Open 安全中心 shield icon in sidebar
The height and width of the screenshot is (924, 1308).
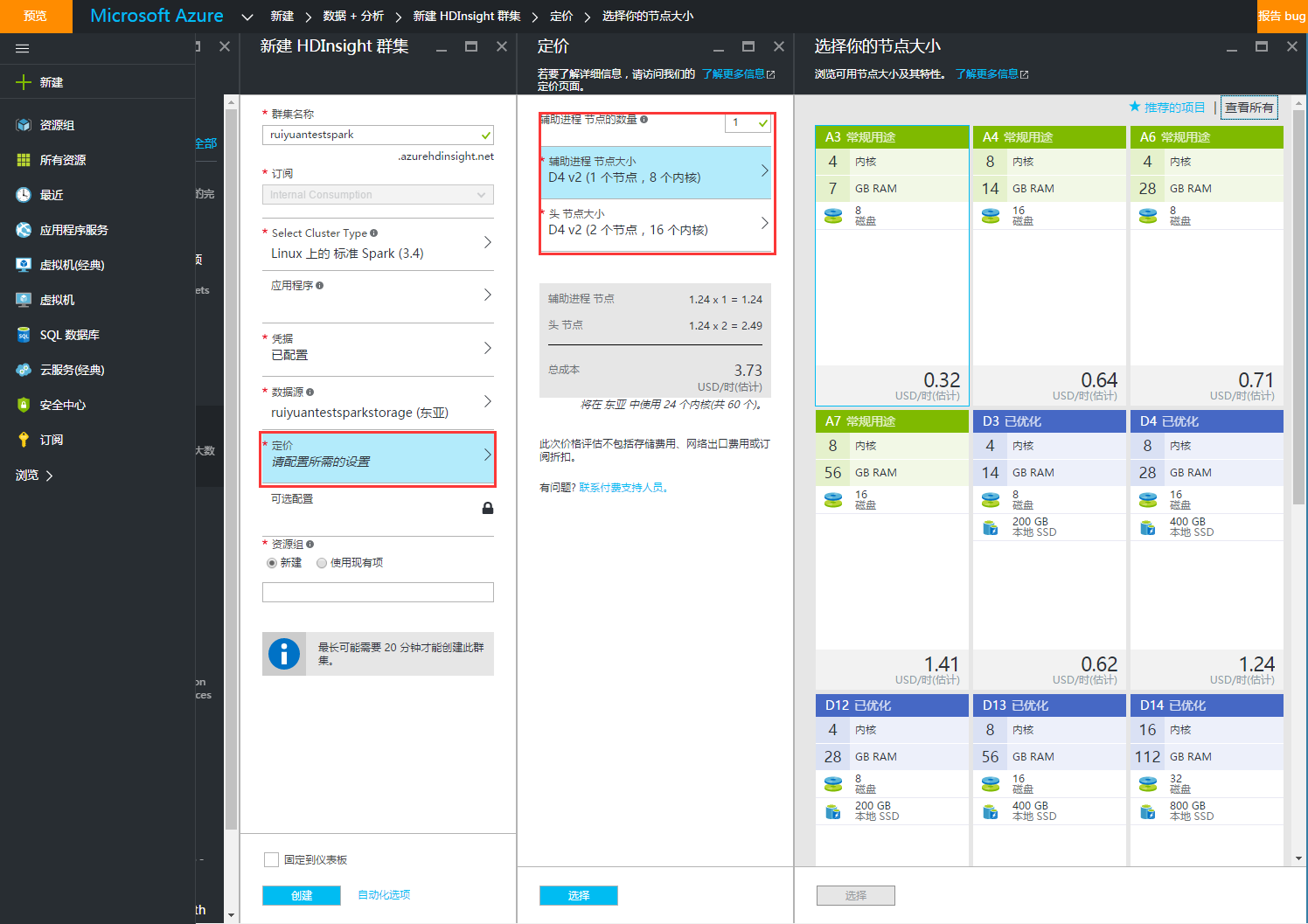click(x=24, y=405)
